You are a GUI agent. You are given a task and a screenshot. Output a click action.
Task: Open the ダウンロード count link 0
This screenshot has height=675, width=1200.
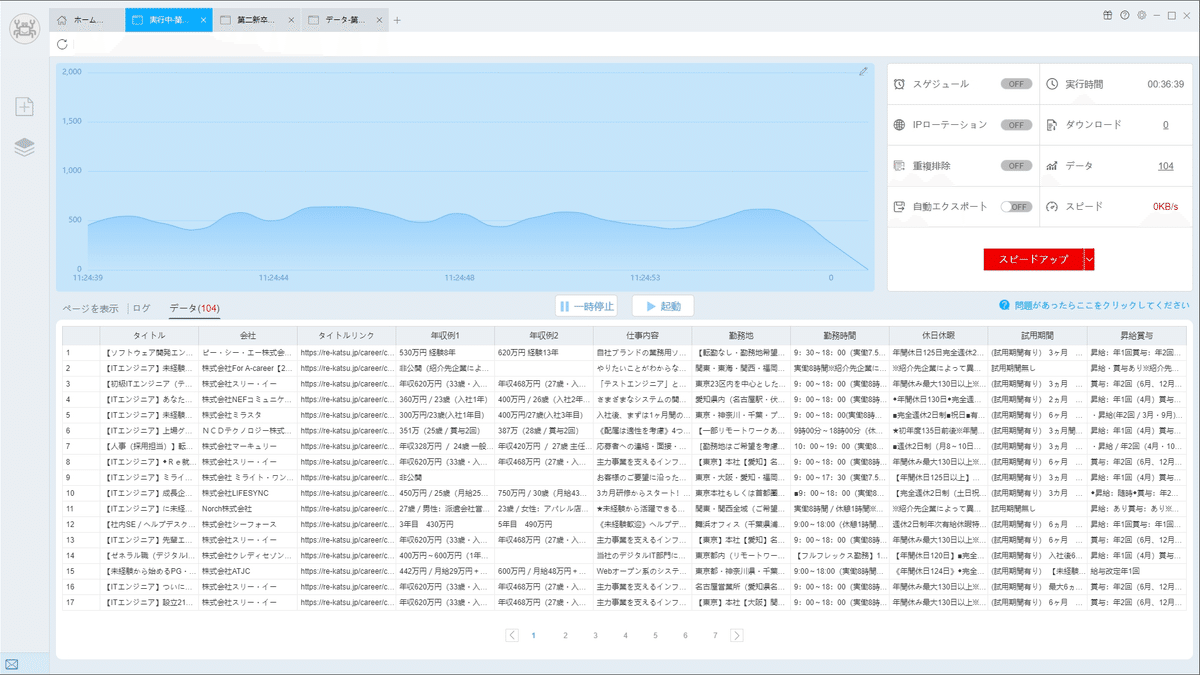(x=1165, y=125)
